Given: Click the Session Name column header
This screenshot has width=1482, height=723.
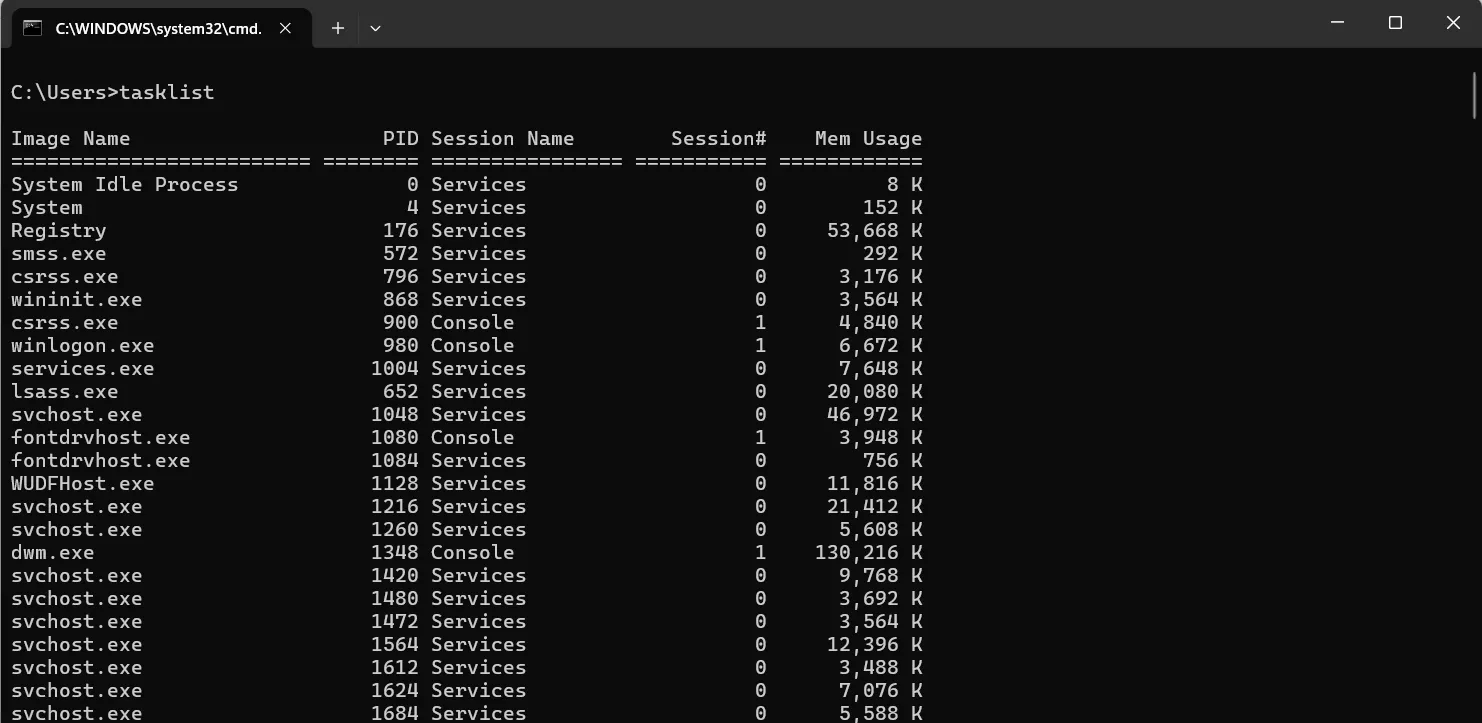Looking at the screenshot, I should pyautogui.click(x=503, y=138).
